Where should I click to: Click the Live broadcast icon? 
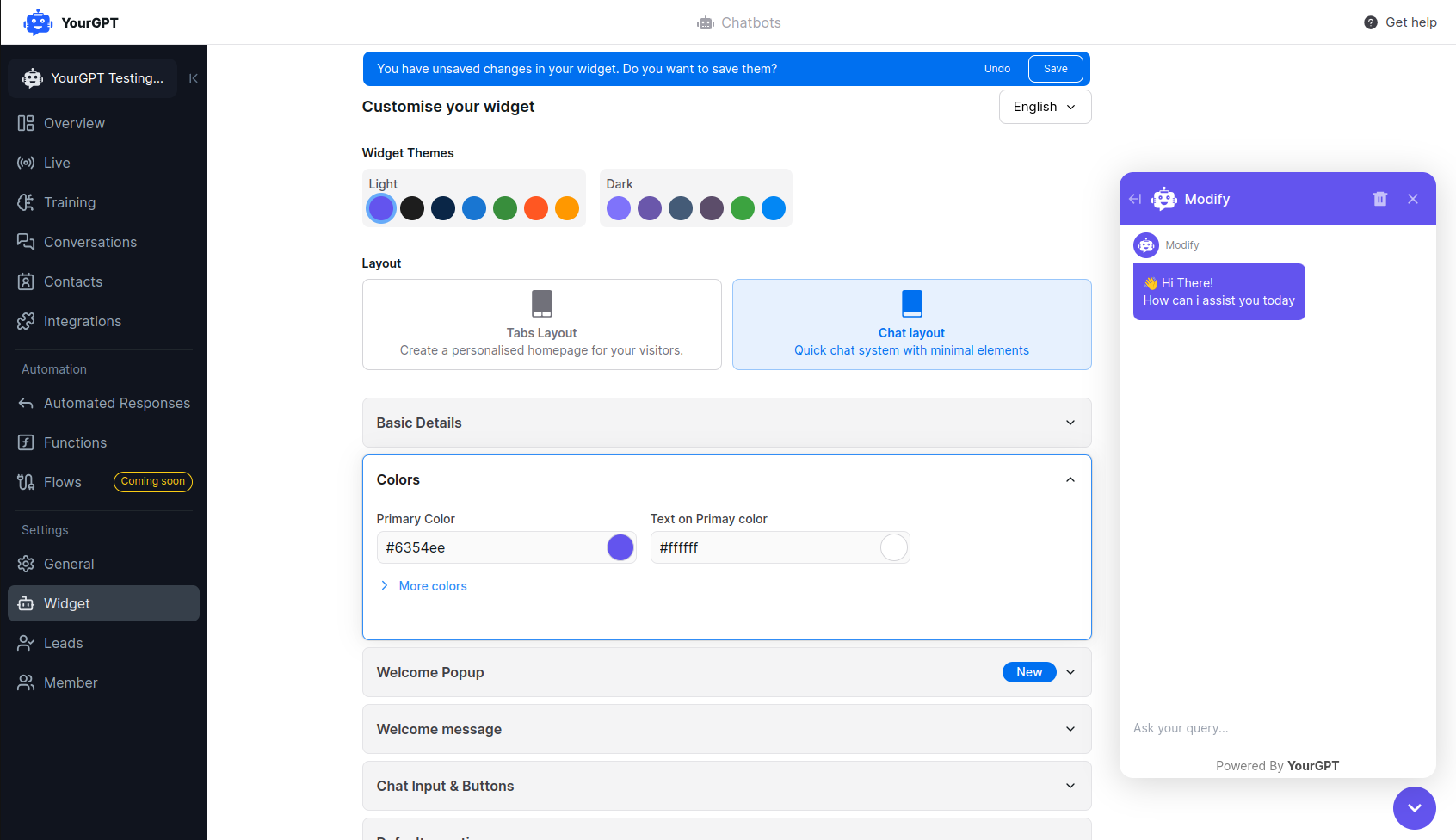click(x=26, y=163)
